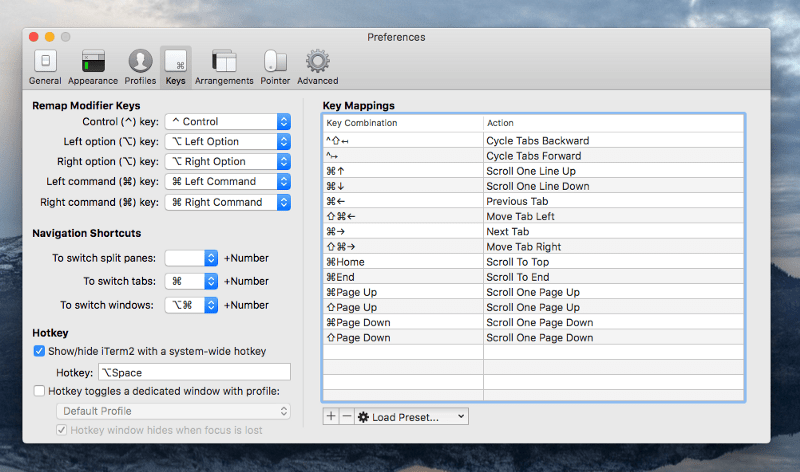
Task: Open the Right command key remap dropdown
Action: pyautogui.click(x=228, y=202)
